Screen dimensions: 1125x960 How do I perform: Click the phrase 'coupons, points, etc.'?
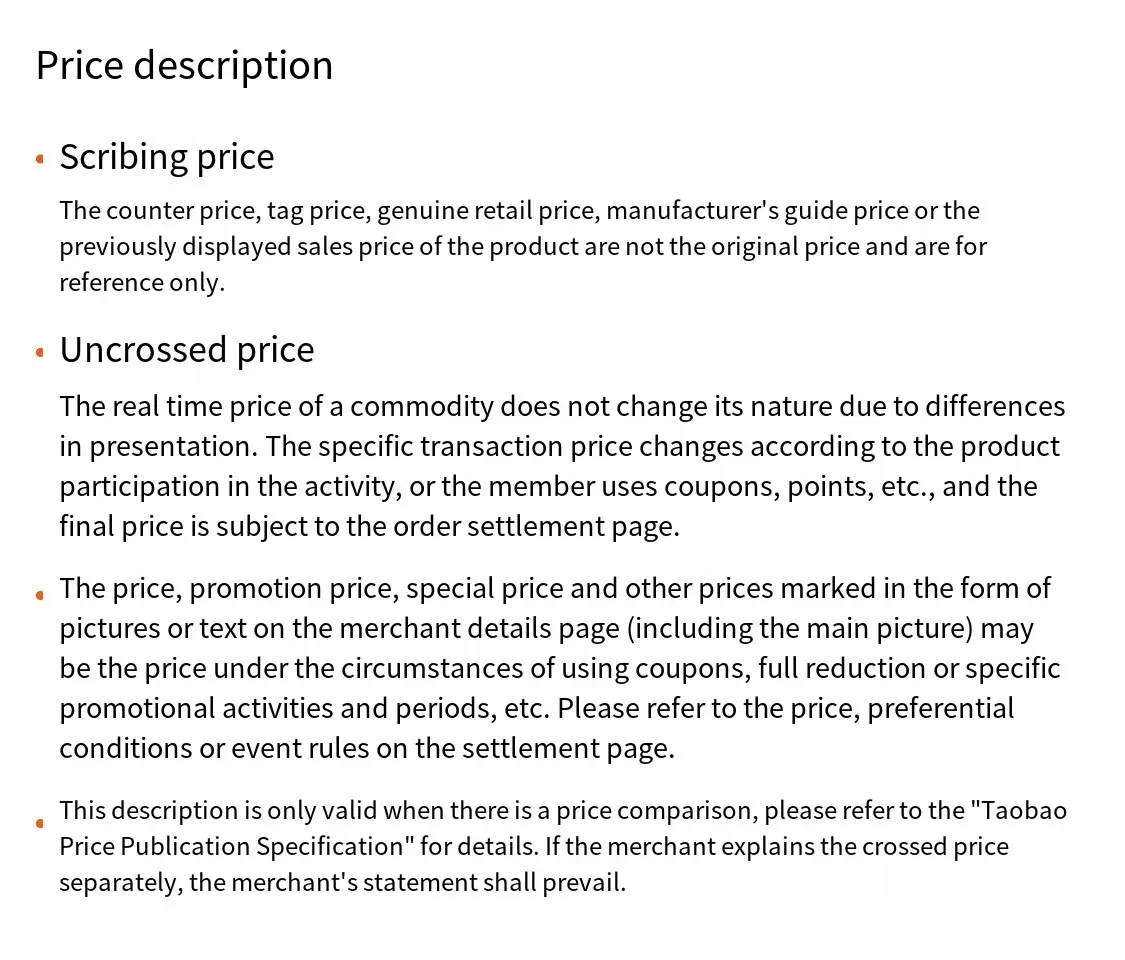799,487
